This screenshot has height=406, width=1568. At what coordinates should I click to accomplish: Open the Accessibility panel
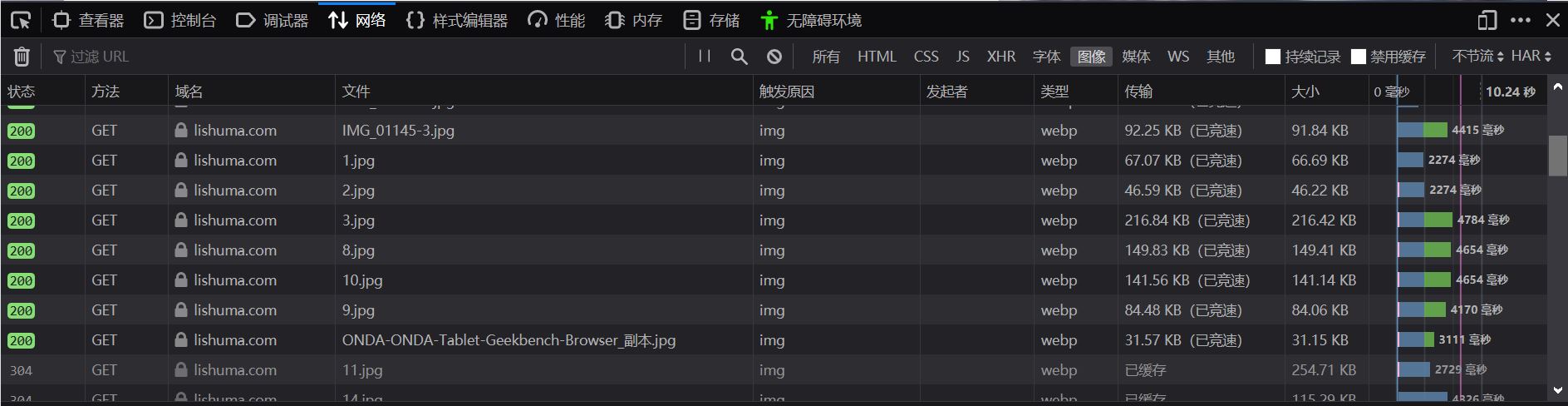point(812,21)
